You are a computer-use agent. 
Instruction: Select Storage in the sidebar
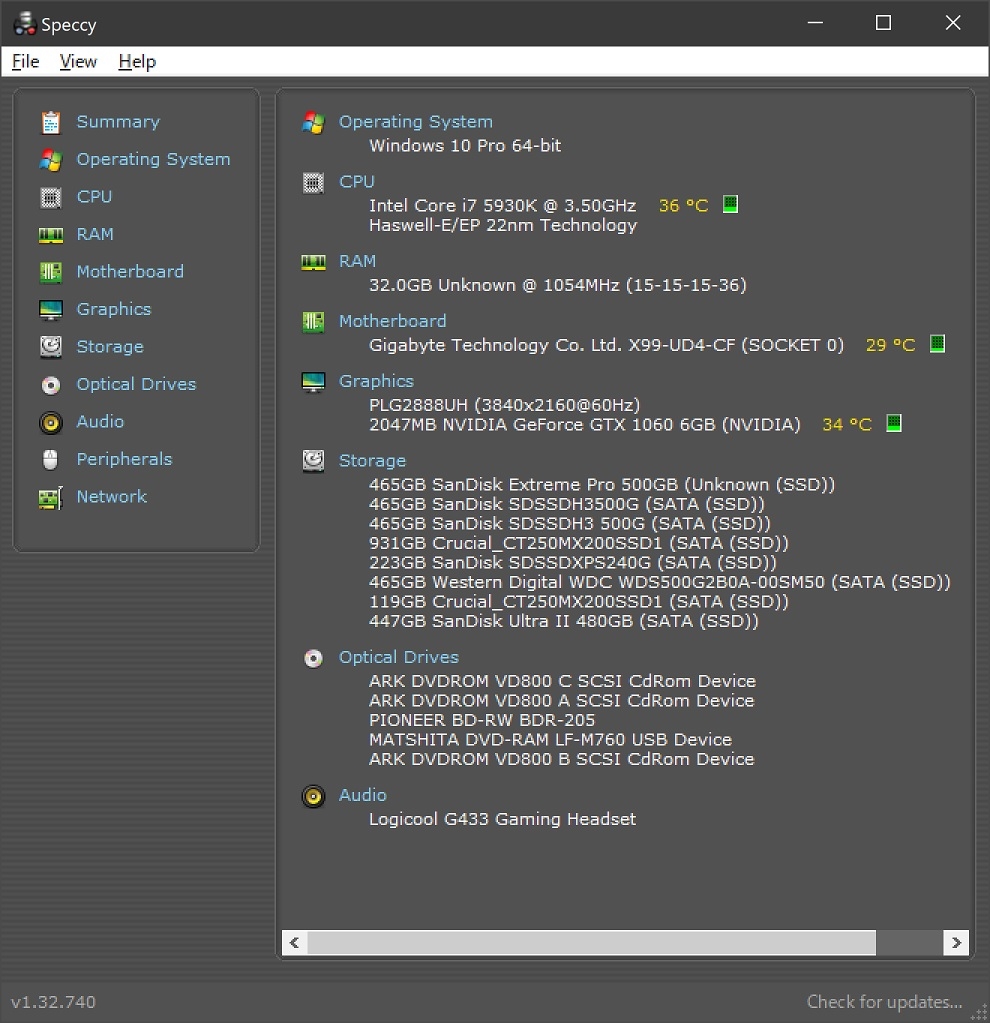(x=110, y=347)
